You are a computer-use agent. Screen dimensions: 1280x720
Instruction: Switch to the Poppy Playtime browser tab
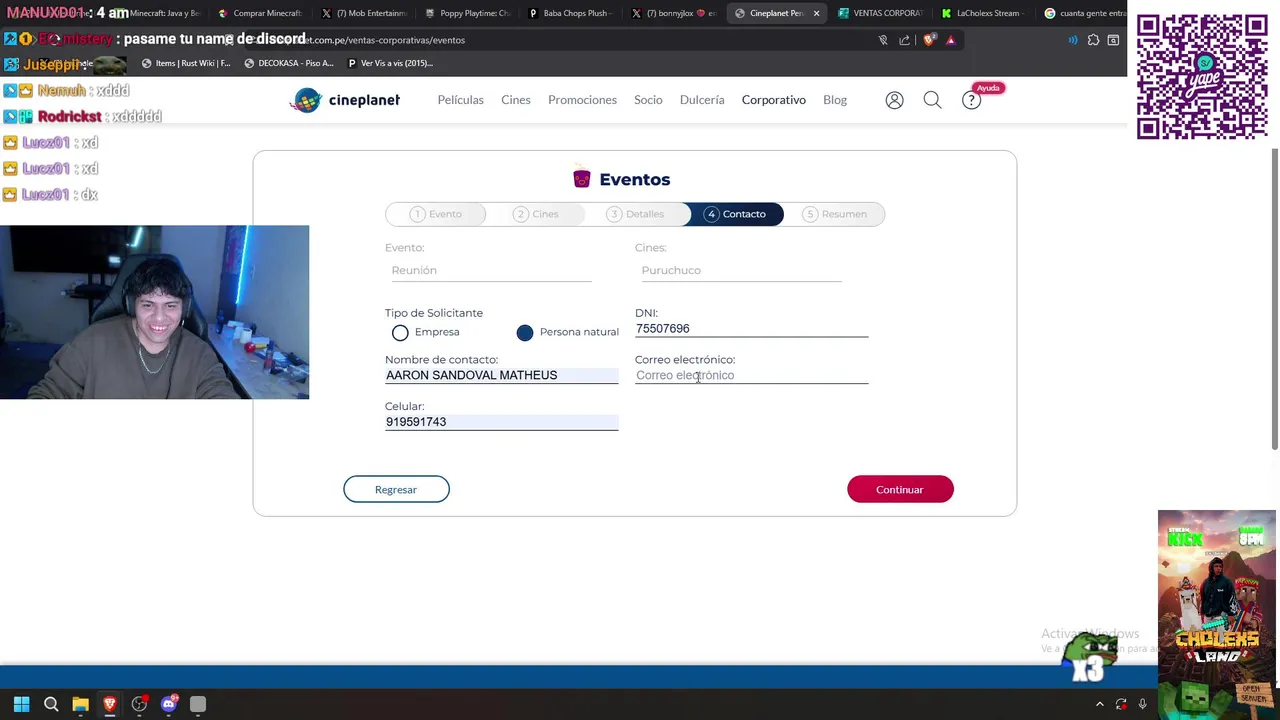pyautogui.click(x=468, y=13)
